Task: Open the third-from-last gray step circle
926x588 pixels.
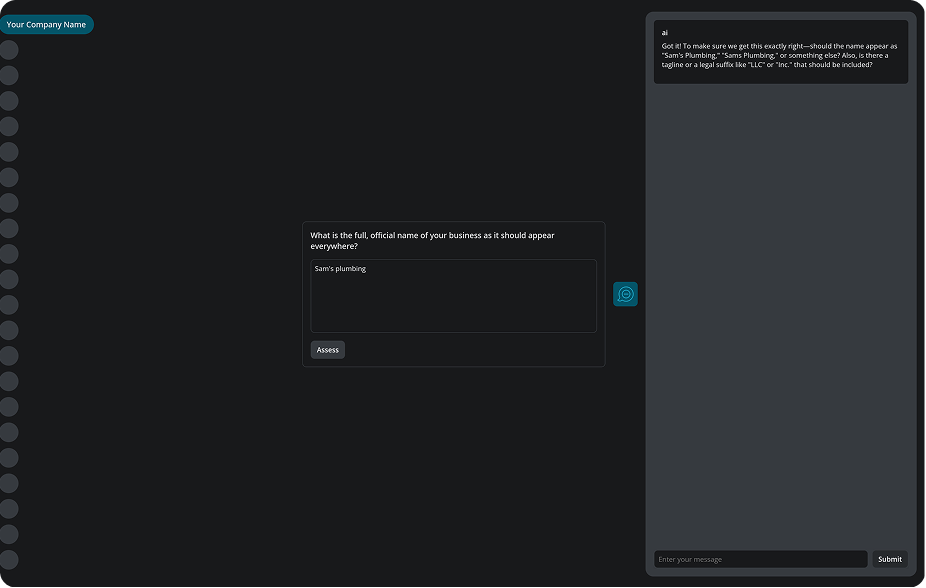Action: pyautogui.click(x=9, y=509)
